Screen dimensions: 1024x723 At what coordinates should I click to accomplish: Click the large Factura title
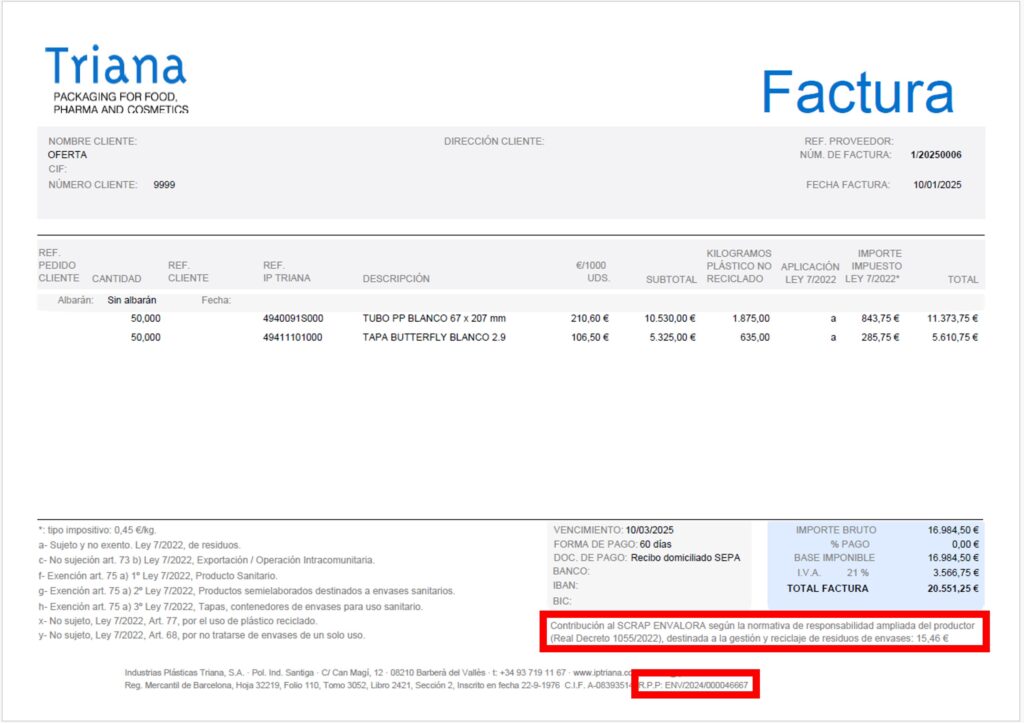click(x=857, y=92)
